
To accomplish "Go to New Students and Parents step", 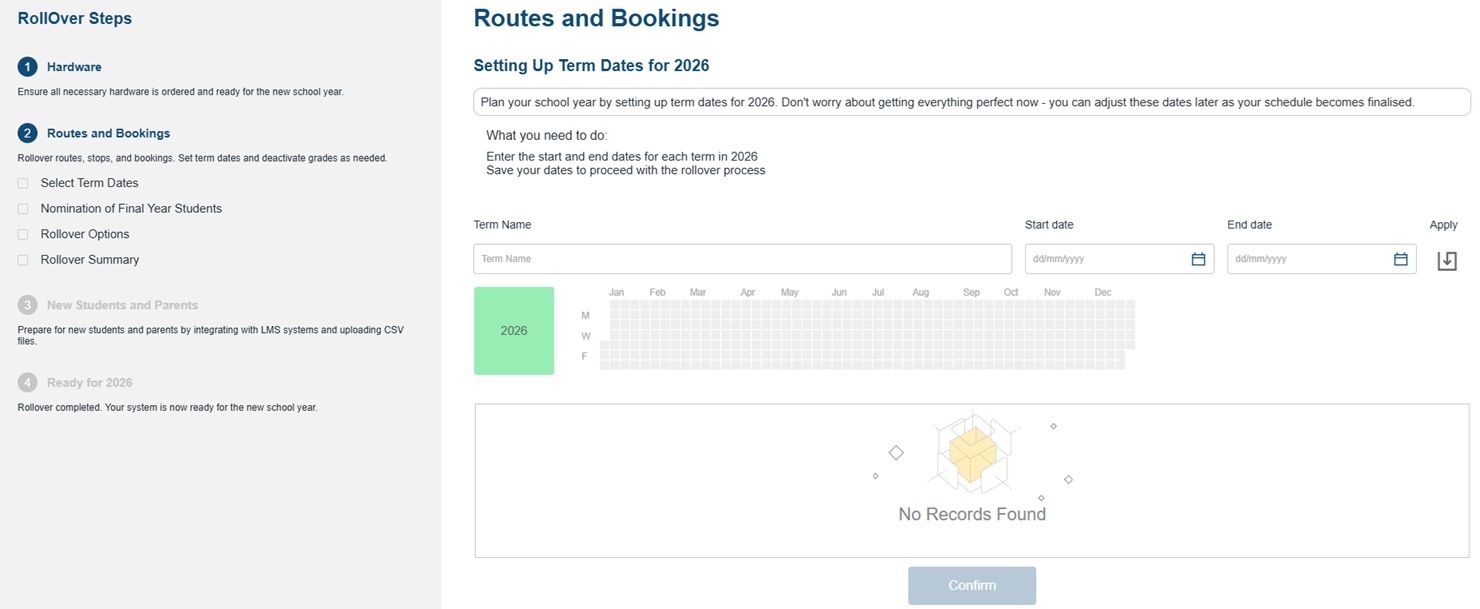I will pyautogui.click(x=122, y=305).
